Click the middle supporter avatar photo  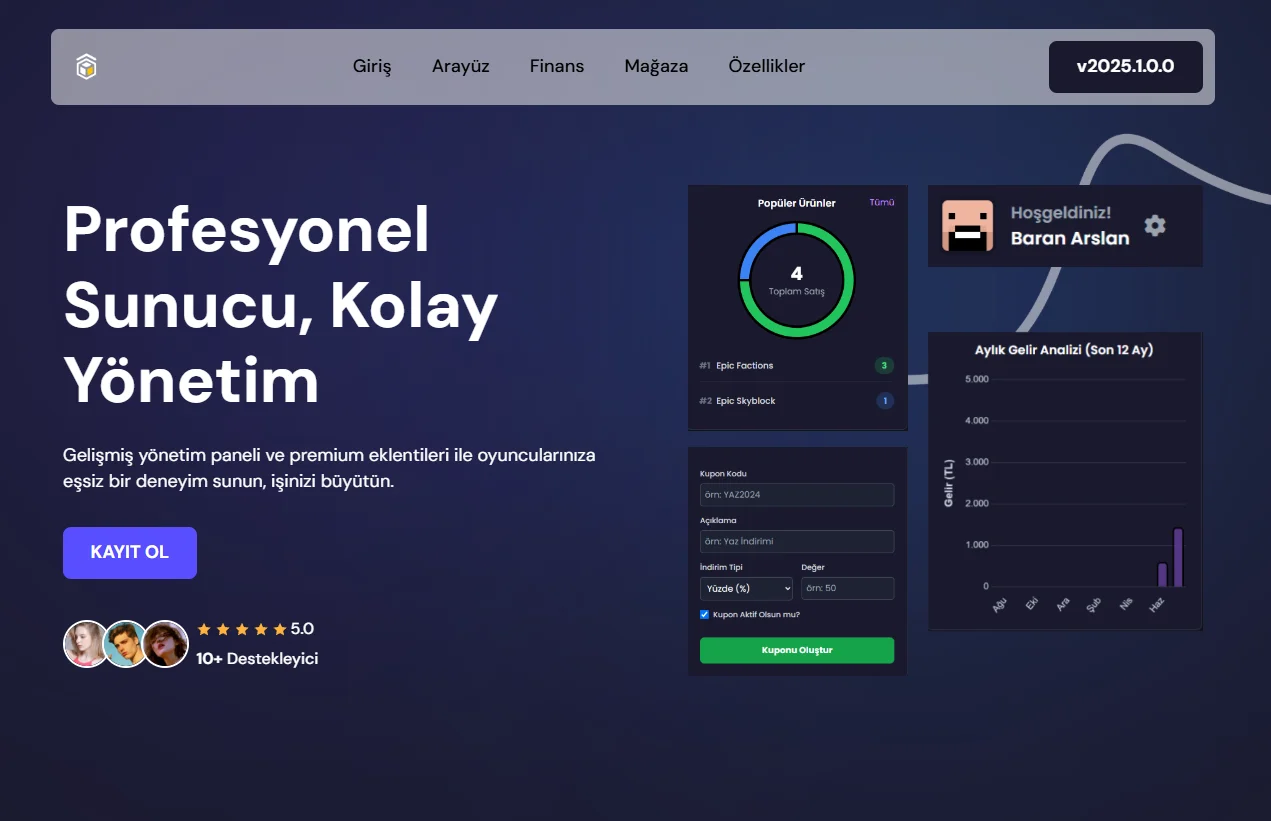coord(126,644)
